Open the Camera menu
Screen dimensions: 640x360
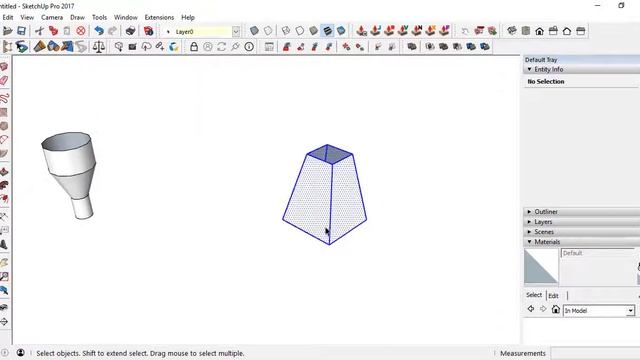pyautogui.click(x=52, y=18)
